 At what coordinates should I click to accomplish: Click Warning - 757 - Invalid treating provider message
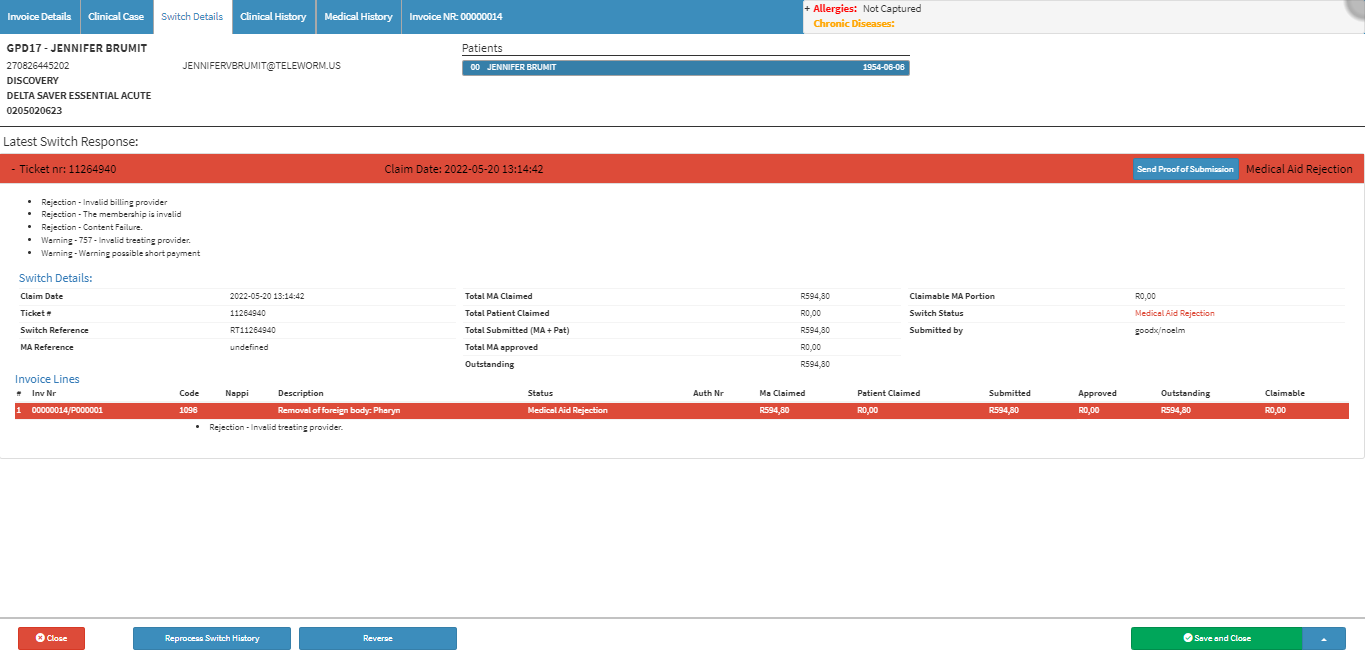116,240
